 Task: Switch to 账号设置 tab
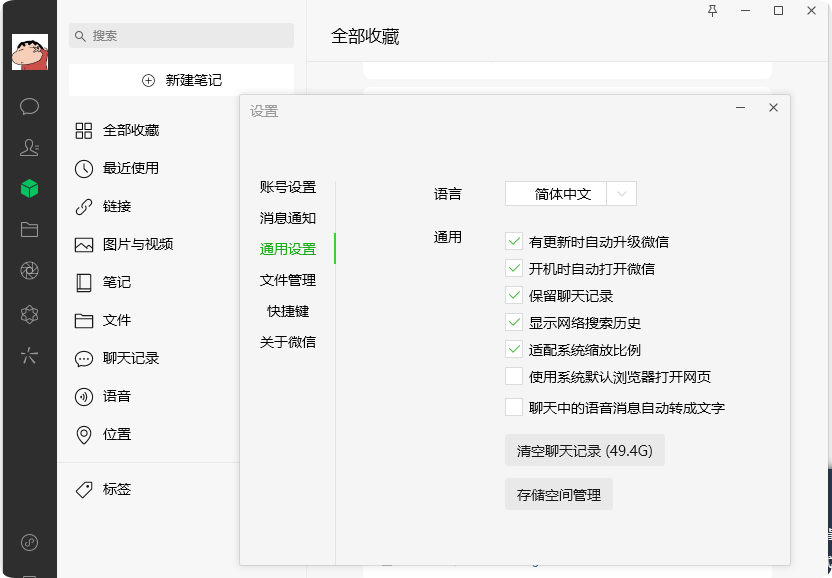point(288,187)
